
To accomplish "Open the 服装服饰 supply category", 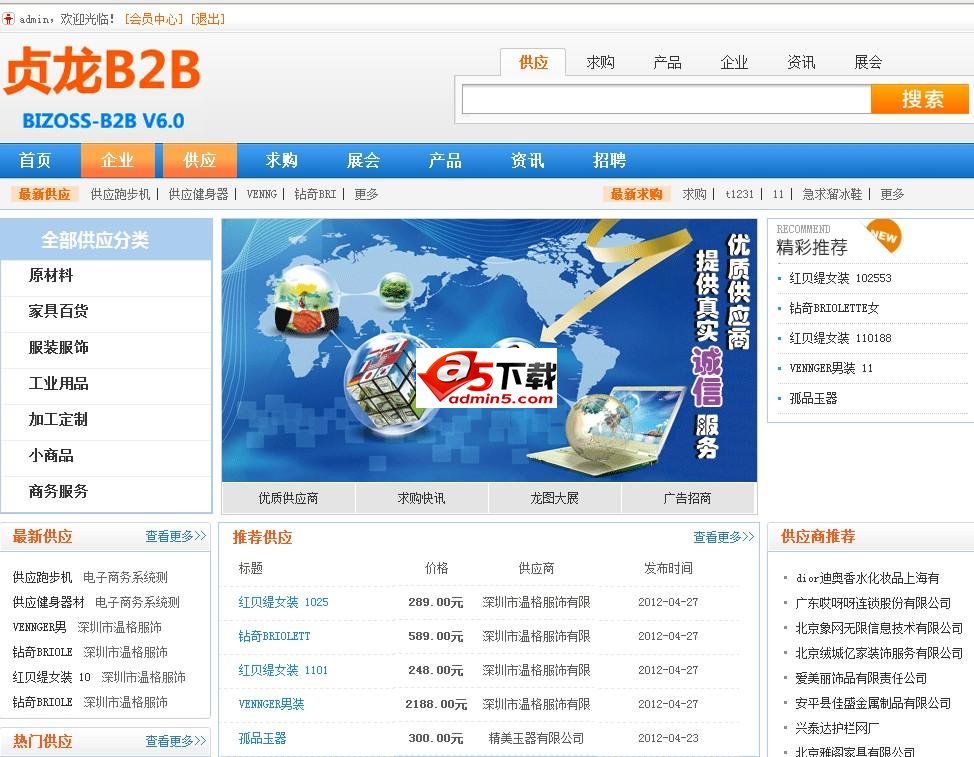I will click(58, 347).
